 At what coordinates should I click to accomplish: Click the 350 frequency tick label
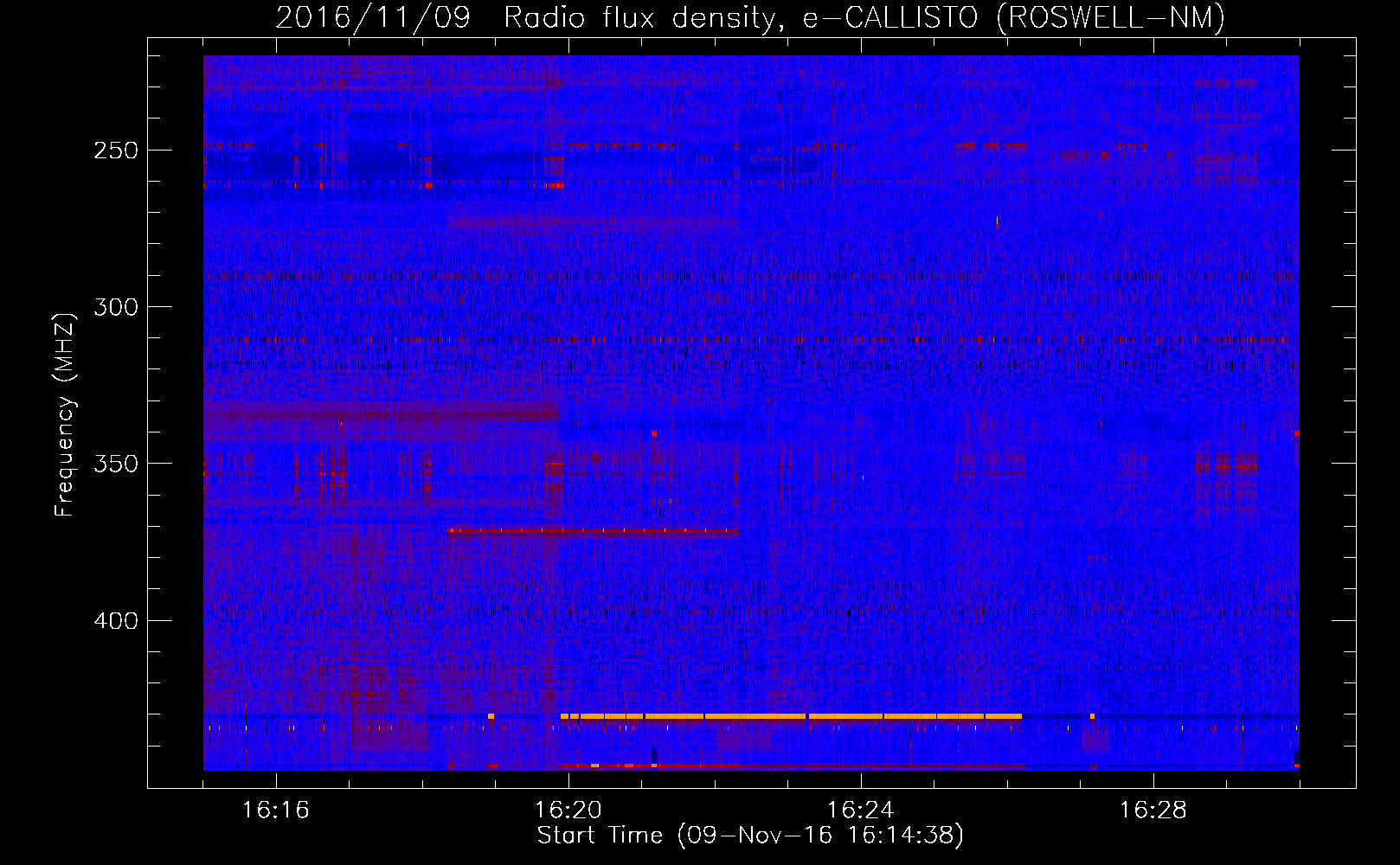(116, 464)
